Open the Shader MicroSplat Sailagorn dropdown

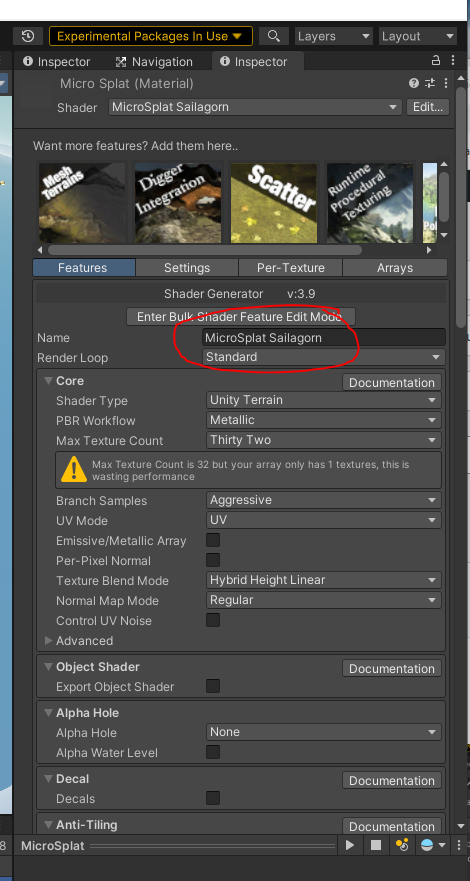click(255, 107)
